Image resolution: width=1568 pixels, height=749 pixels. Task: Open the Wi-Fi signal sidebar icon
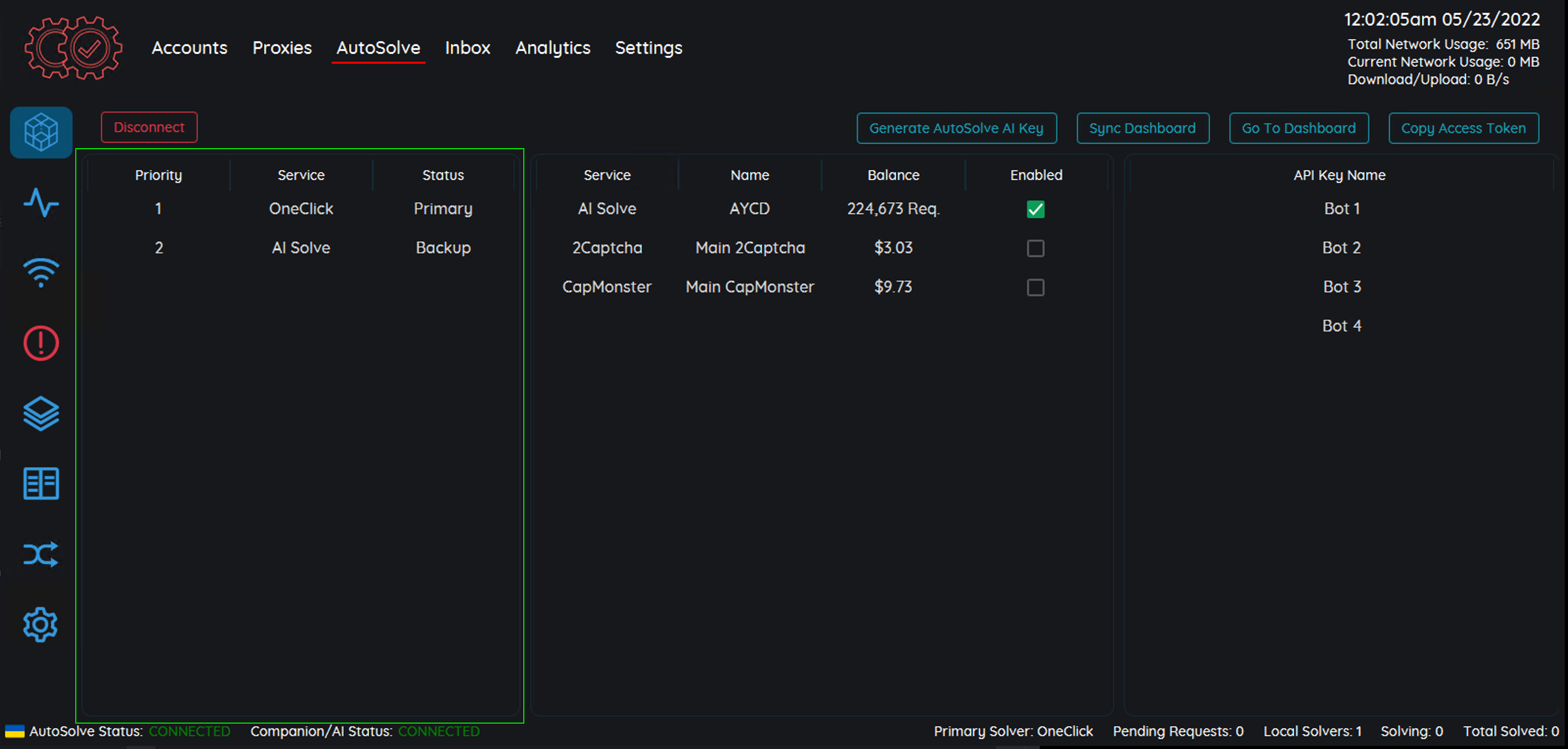coord(41,273)
